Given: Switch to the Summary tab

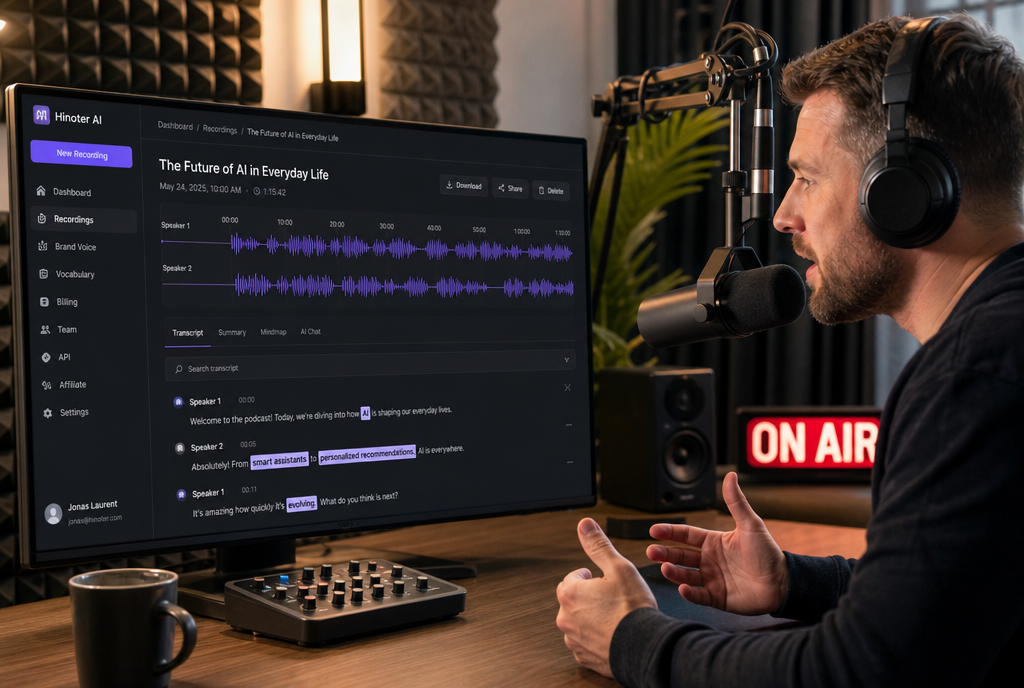Looking at the screenshot, I should click(232, 332).
